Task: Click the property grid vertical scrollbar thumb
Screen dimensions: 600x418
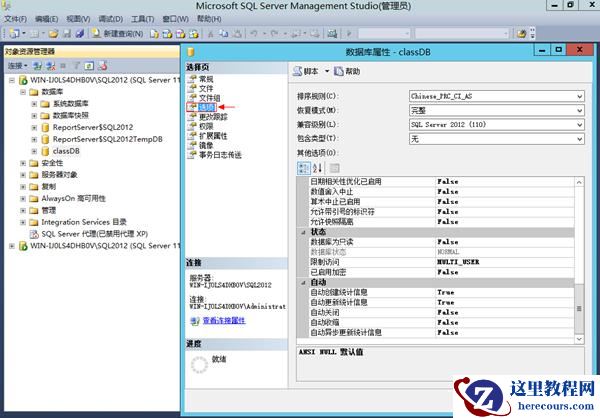Action: click(x=579, y=309)
